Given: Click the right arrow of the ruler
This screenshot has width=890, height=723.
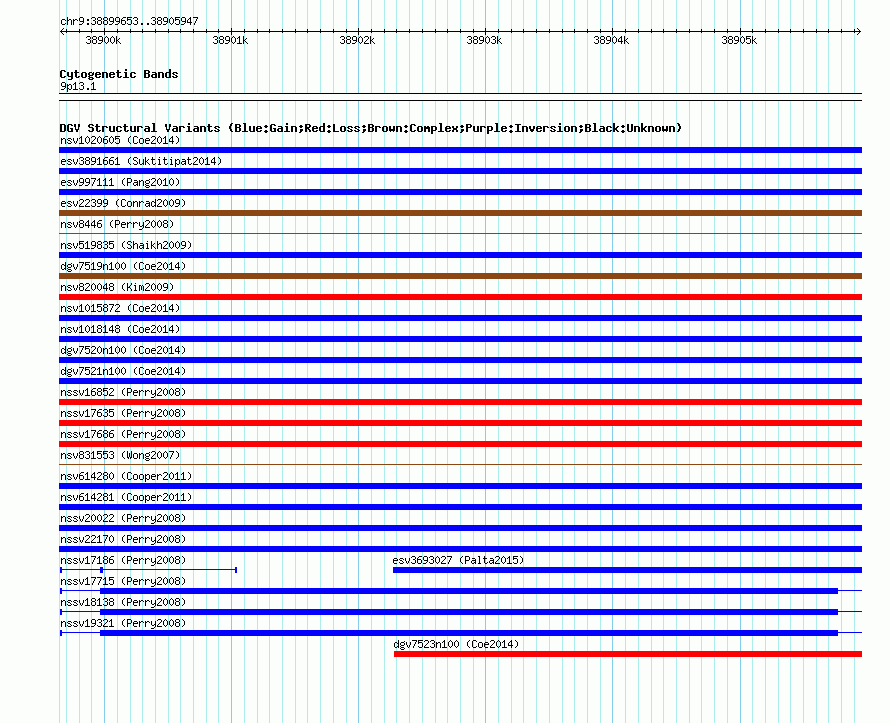Looking at the screenshot, I should [859, 31].
